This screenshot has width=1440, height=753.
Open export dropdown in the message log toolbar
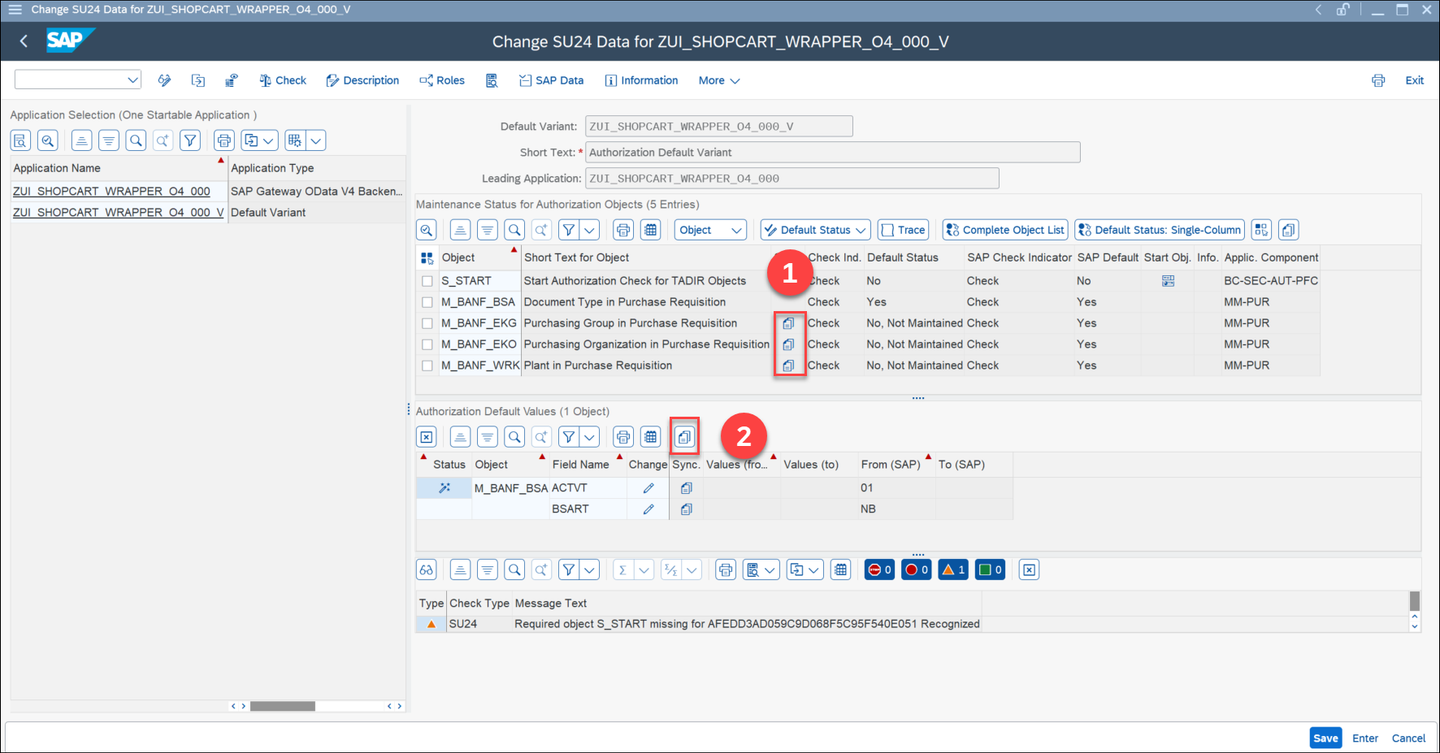pos(806,570)
